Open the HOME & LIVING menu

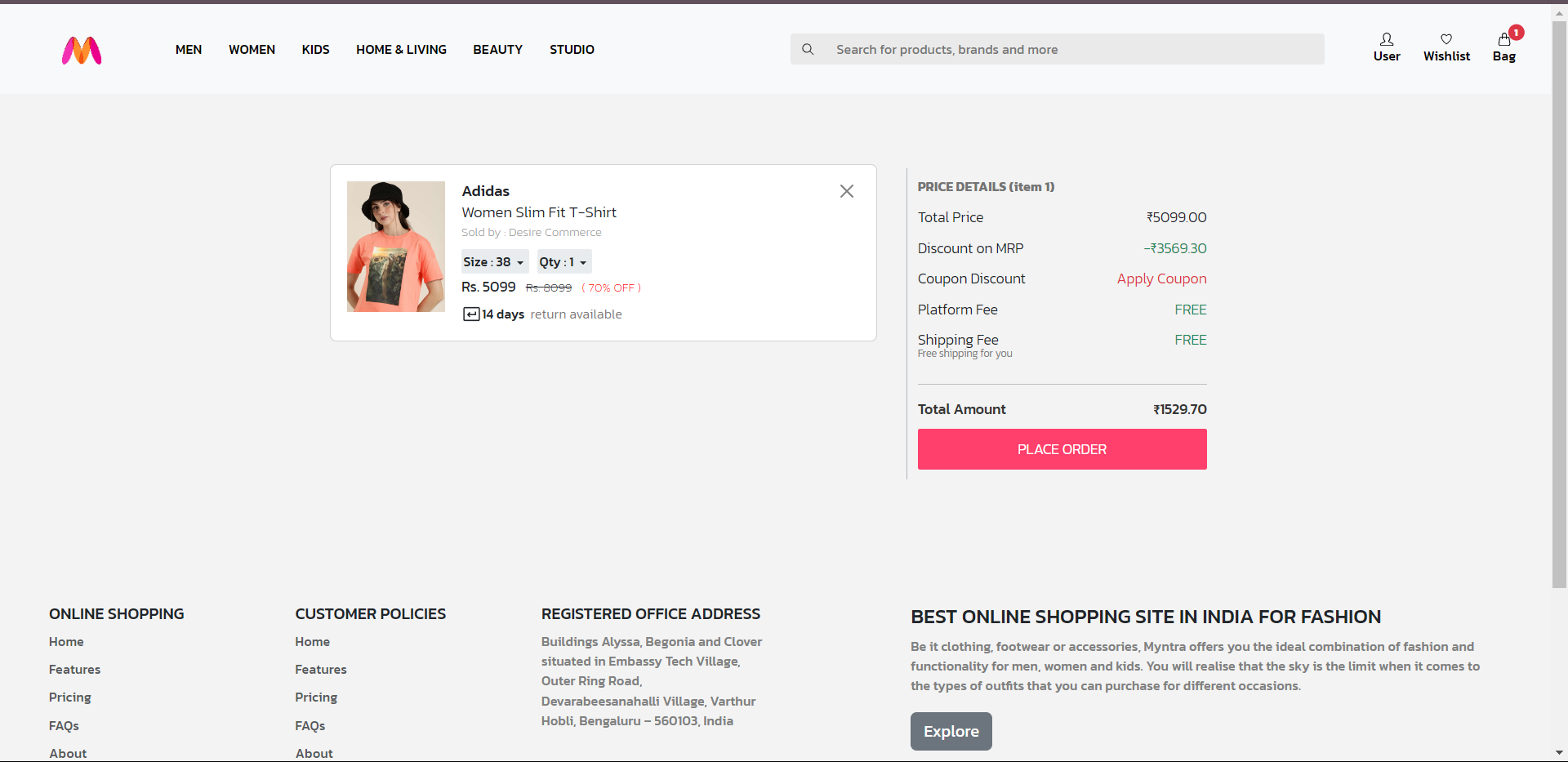point(401,50)
